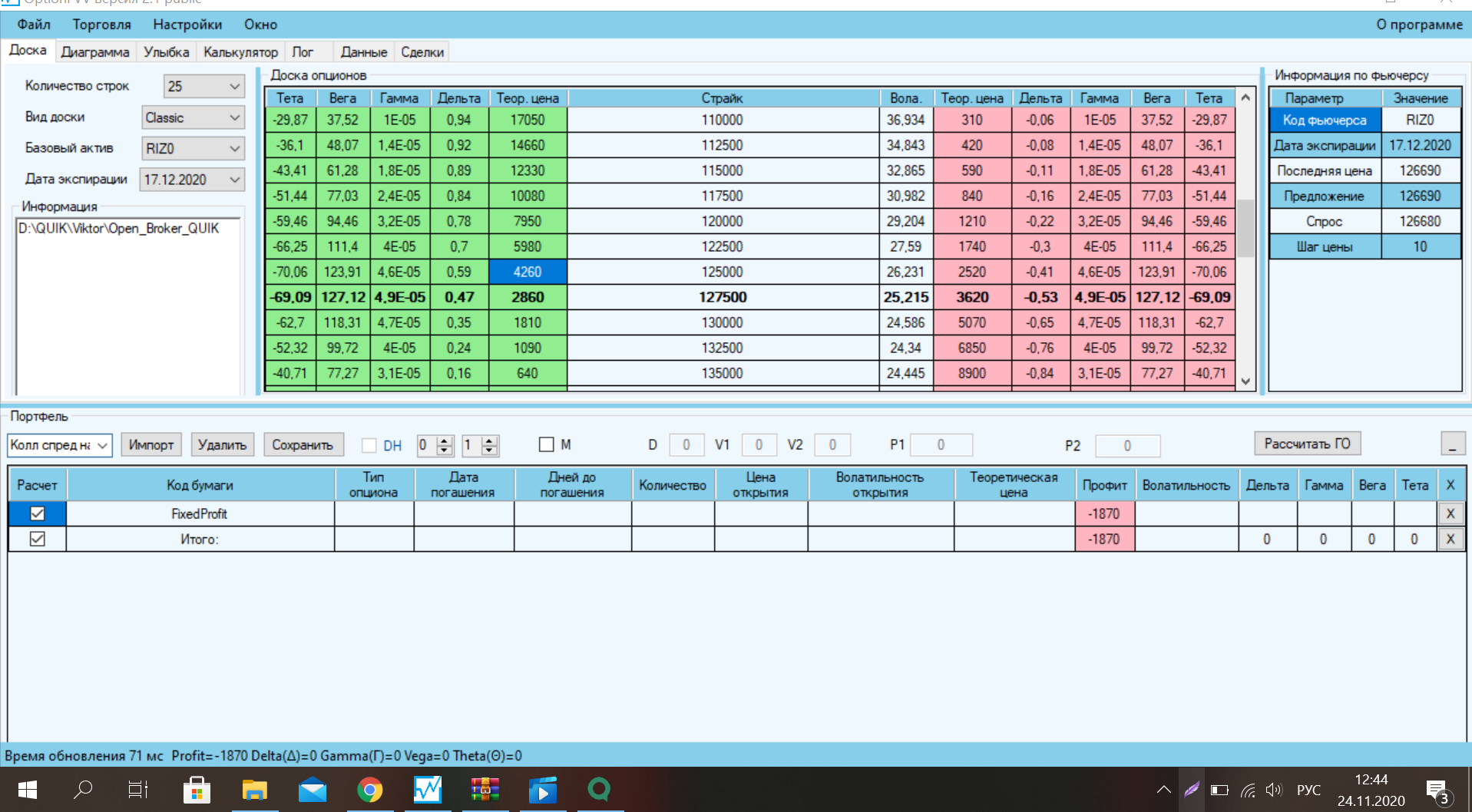The image size is (1472, 812).
Task: Open the Базовый актив RIZ0 dropdown
Action: pos(193,148)
